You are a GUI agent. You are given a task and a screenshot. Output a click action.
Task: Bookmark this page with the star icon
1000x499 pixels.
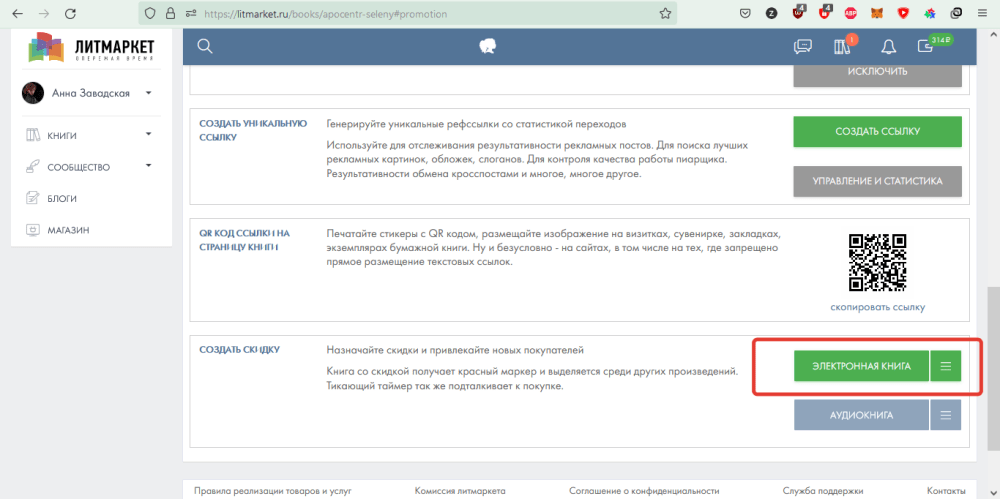point(665,14)
